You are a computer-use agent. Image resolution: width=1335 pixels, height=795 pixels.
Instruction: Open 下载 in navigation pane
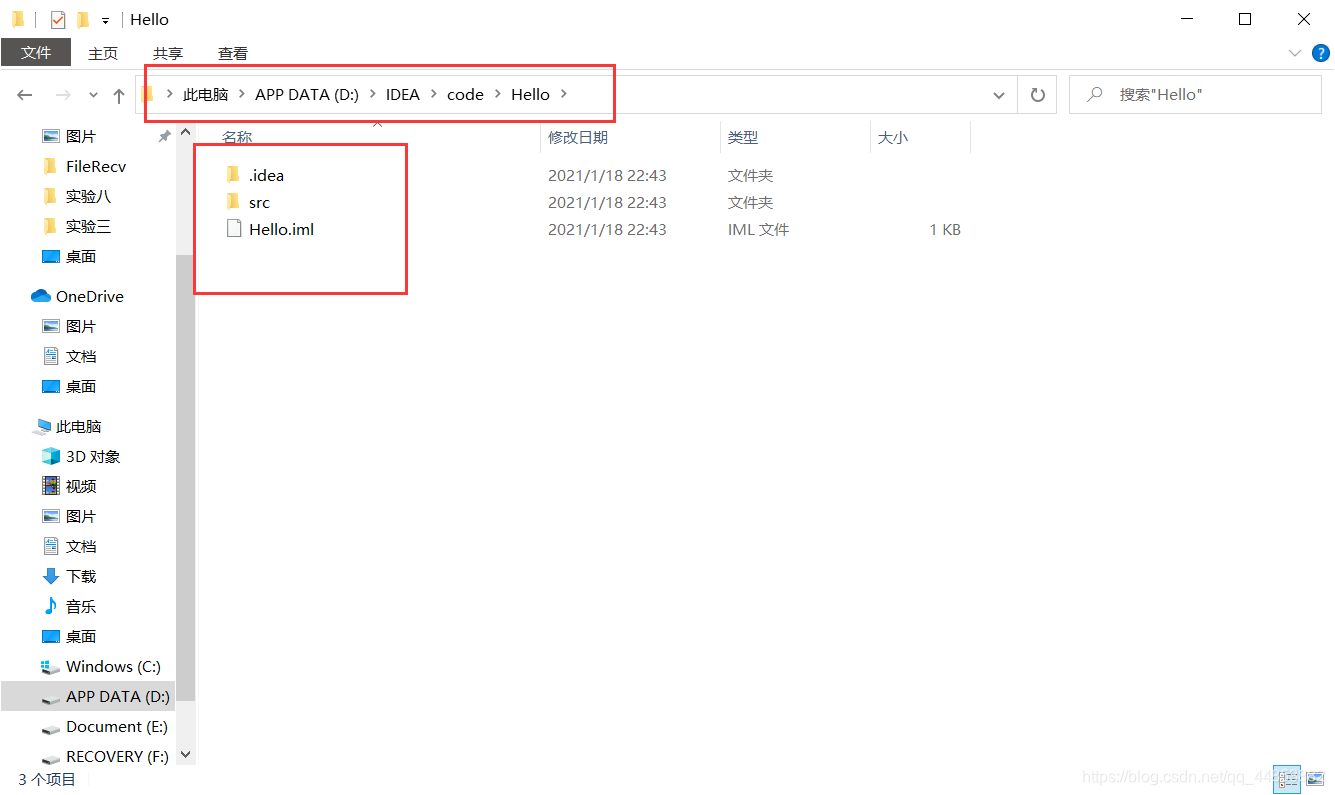[x=81, y=576]
